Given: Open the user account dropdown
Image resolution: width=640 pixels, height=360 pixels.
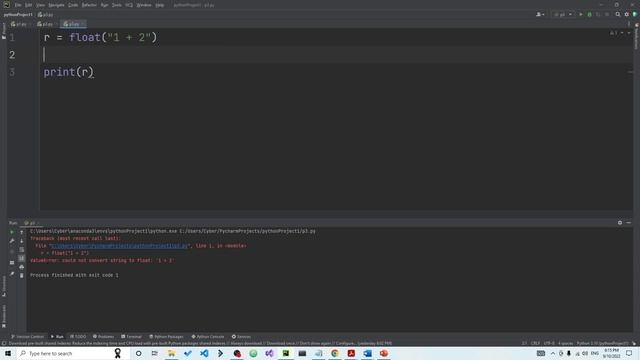Looking at the screenshot, I should tap(540, 14).
